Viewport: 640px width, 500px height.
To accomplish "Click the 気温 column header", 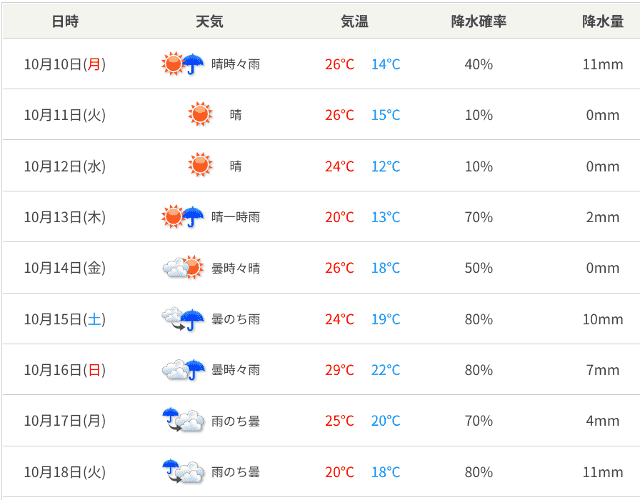I will 354,21.
